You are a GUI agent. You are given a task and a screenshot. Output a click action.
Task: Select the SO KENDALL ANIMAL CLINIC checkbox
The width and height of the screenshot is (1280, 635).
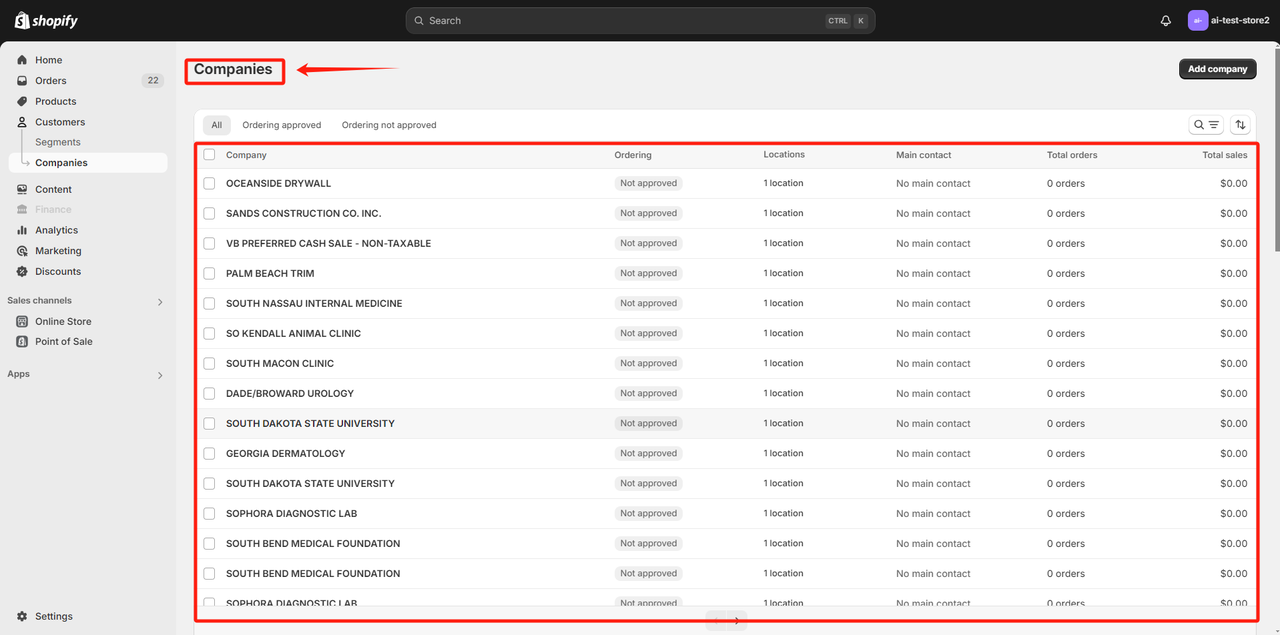click(209, 333)
